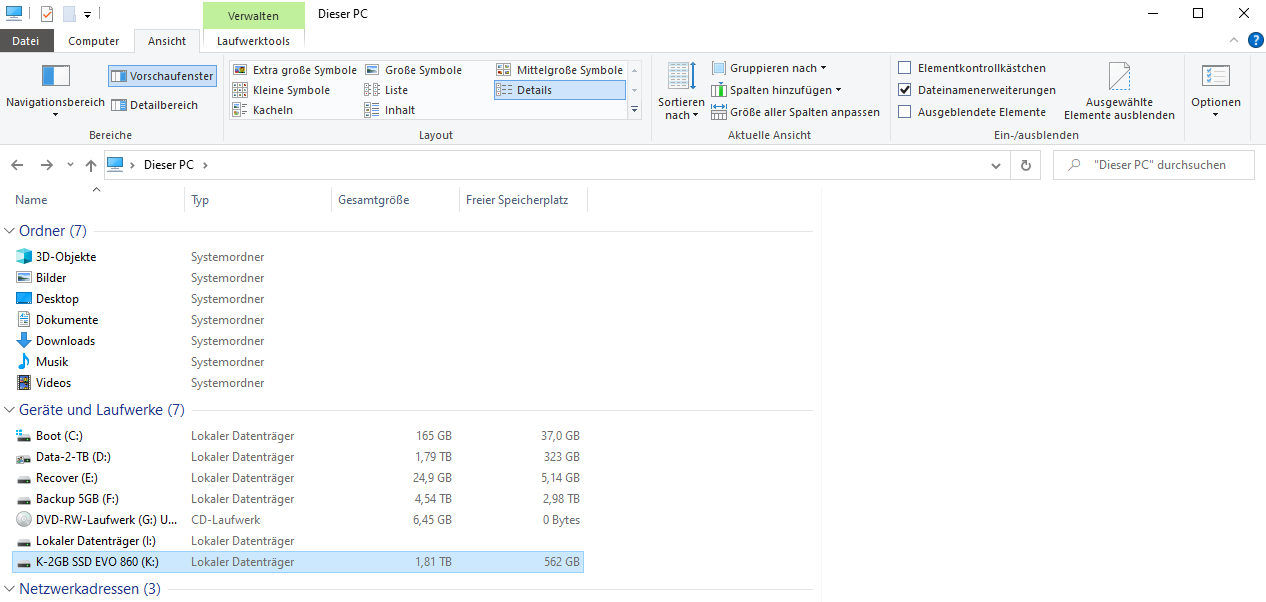Open the Optionen button
The image size is (1266, 602).
(x=1215, y=90)
